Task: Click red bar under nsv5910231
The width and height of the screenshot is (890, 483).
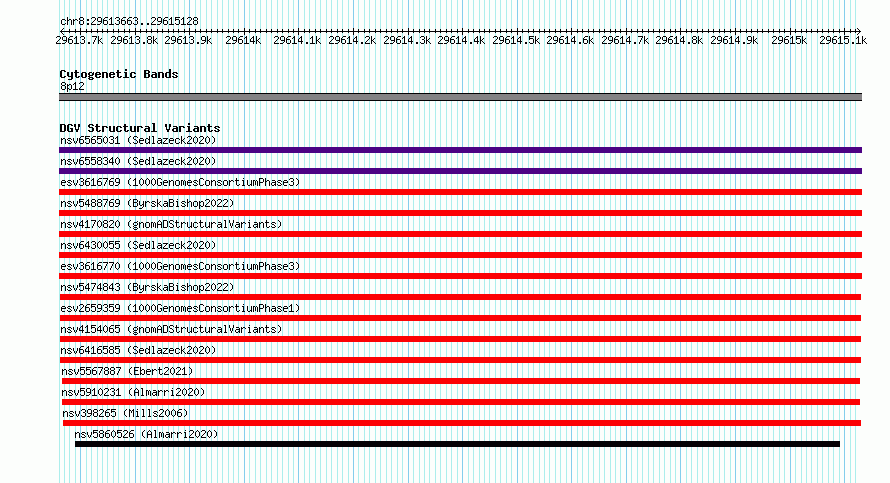Action: coord(460,402)
